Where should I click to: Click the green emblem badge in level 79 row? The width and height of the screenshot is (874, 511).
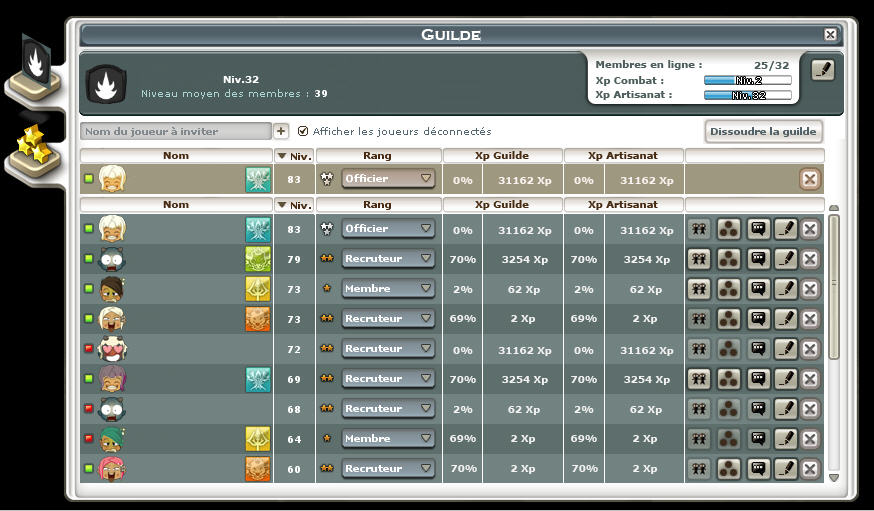258,259
